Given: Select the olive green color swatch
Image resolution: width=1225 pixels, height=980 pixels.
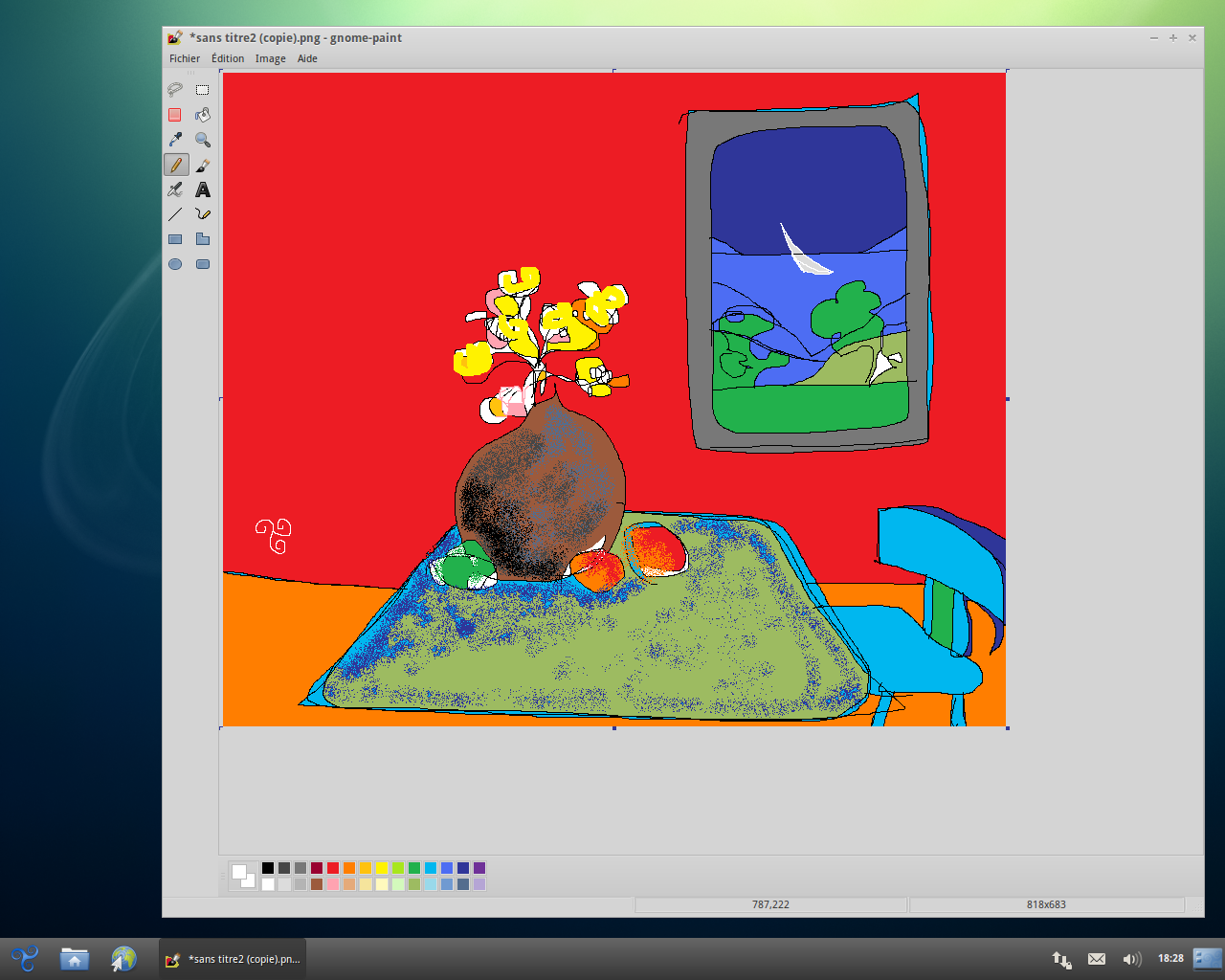Looking at the screenshot, I should (414, 884).
